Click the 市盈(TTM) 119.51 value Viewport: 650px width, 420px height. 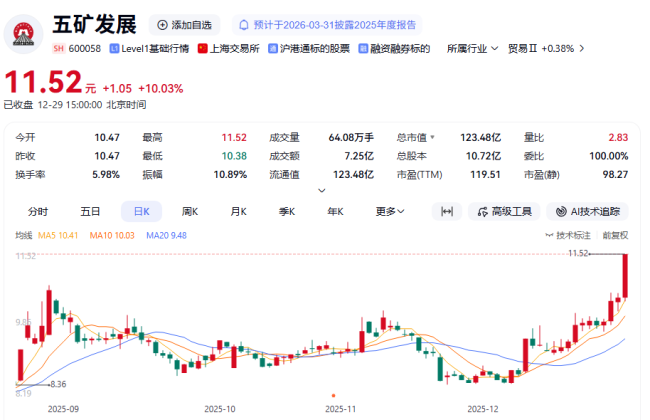point(485,175)
